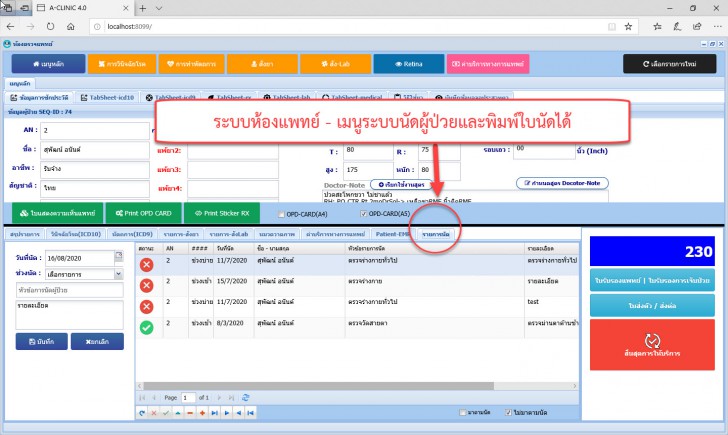
Task: Click the height field showing 175
Action: coord(368,170)
